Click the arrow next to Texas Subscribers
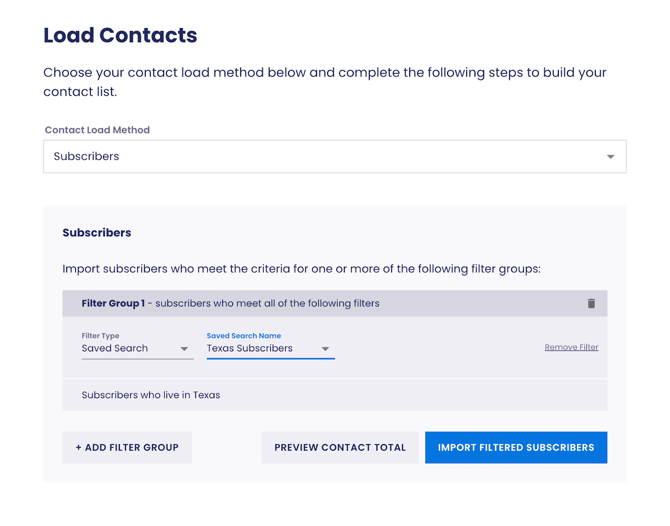Viewport: 670px width, 526px height. (x=325, y=349)
